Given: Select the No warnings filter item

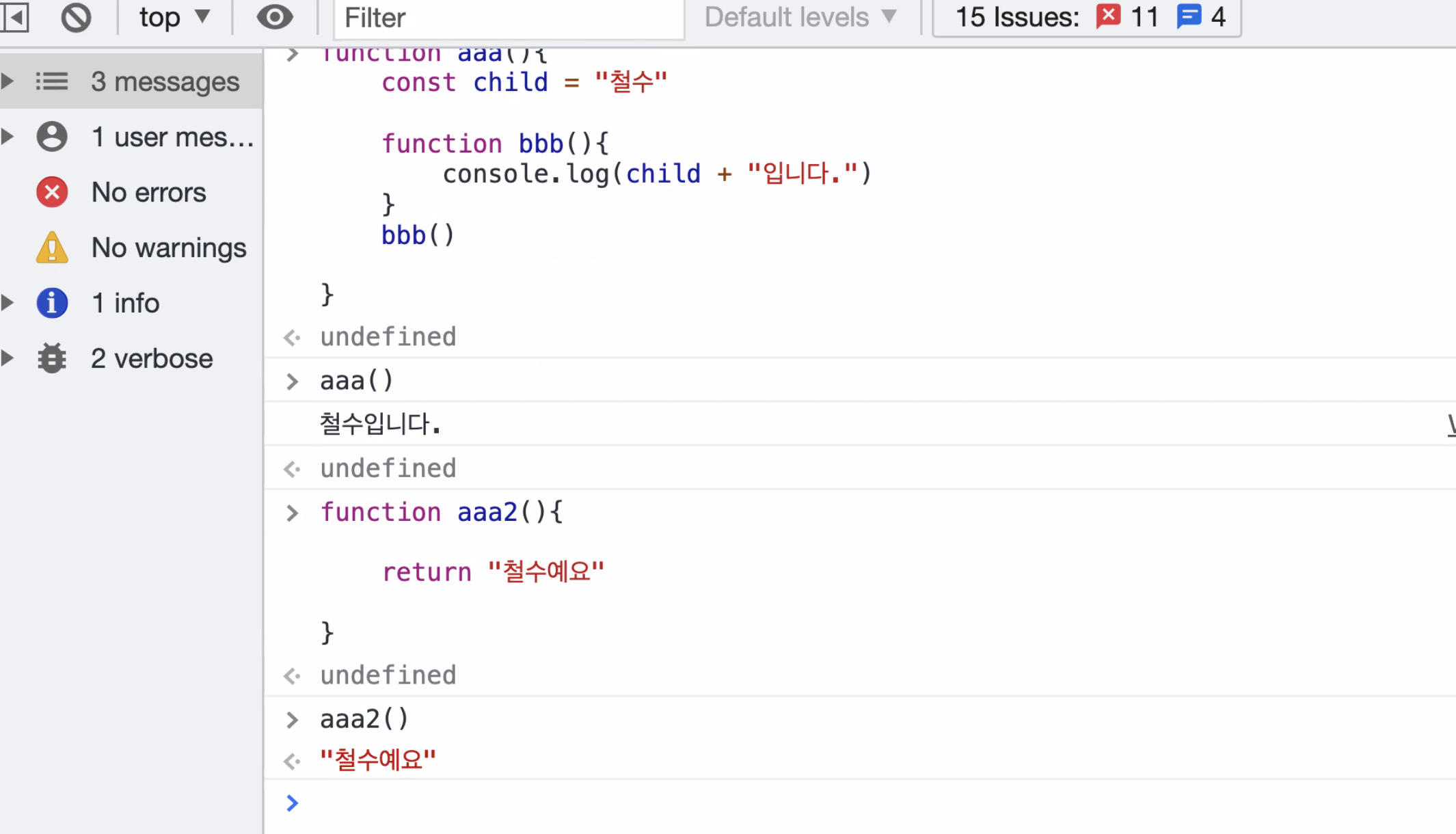Looking at the screenshot, I should click(168, 248).
